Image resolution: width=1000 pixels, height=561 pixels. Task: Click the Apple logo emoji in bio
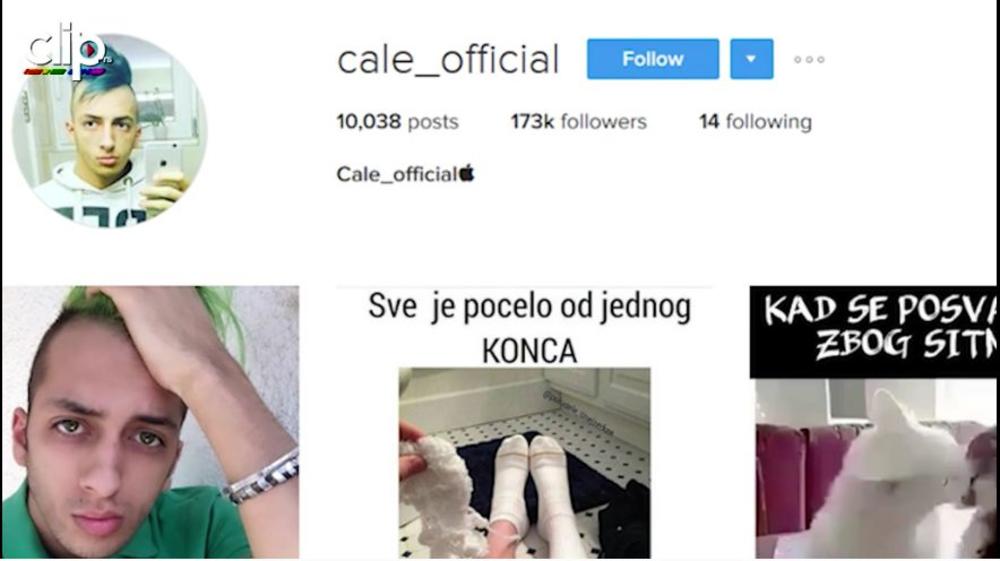pyautogui.click(x=467, y=172)
